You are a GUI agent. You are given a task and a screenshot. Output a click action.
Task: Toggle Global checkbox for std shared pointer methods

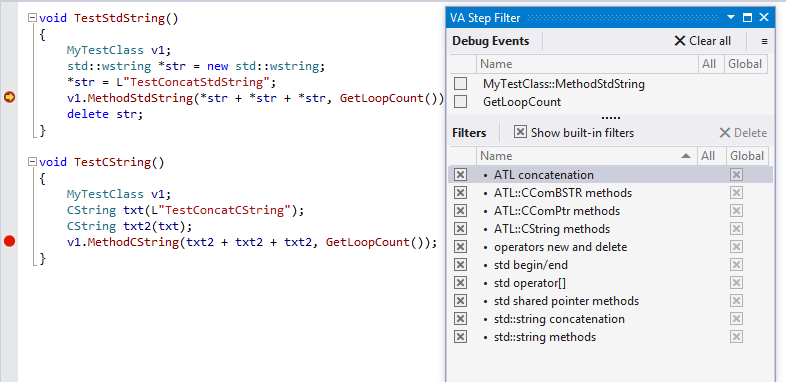[736, 301]
